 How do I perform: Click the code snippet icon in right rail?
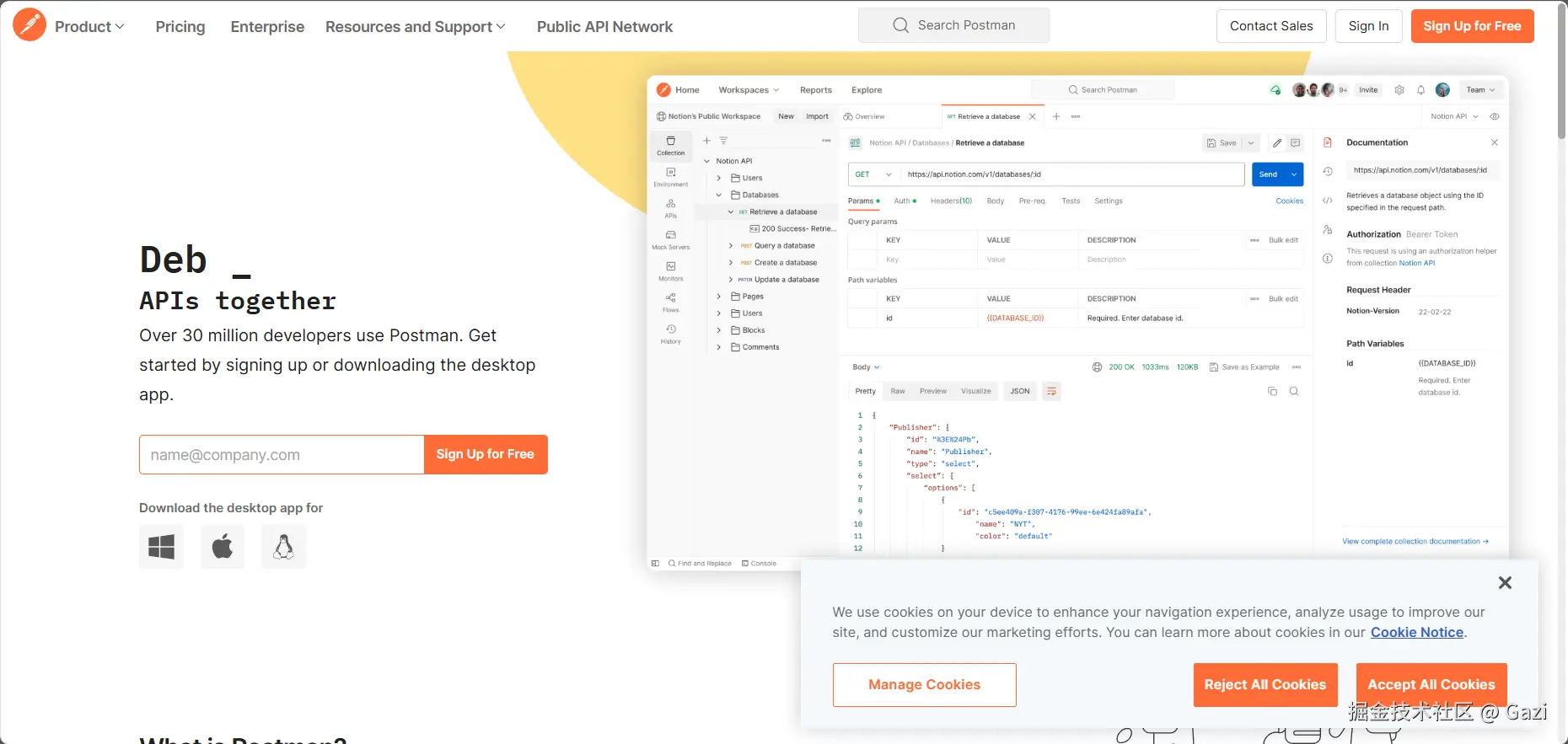[x=1328, y=201]
